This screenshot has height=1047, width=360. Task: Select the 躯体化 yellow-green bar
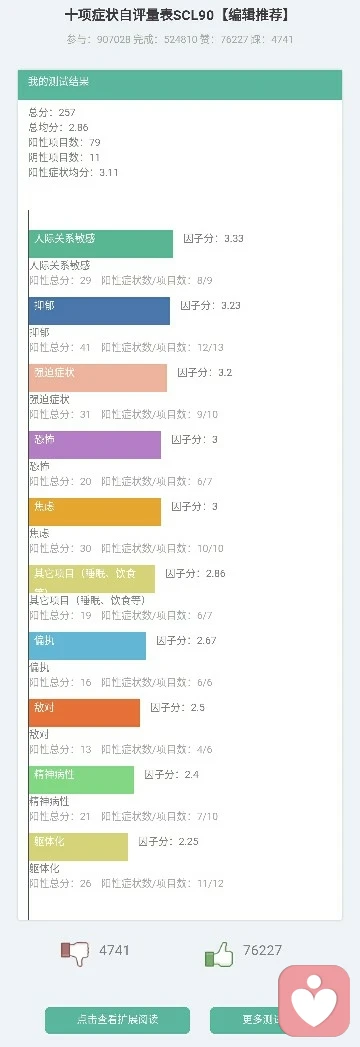(79, 847)
